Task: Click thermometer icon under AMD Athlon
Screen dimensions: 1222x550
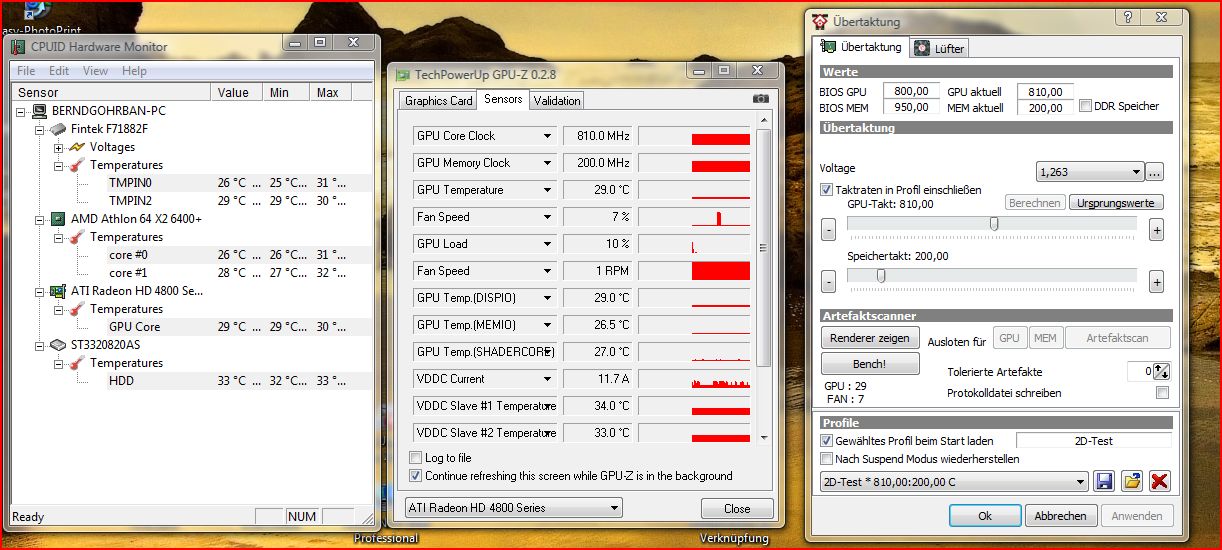Action: pyautogui.click(x=77, y=237)
